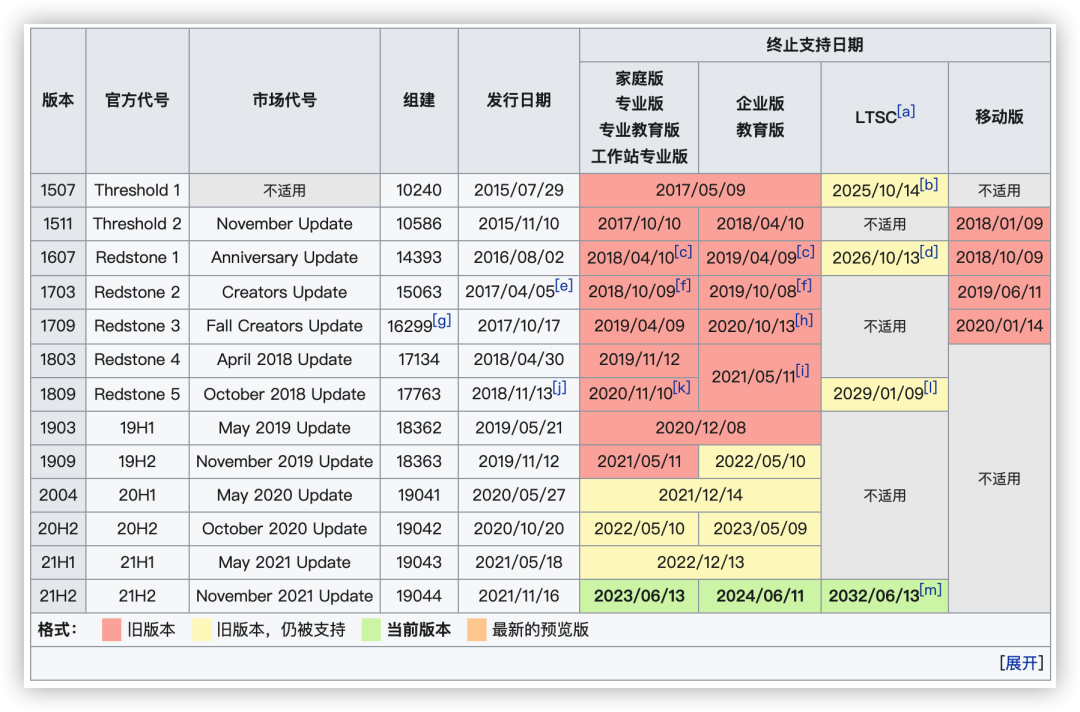Image resolution: width=1080 pixels, height=712 pixels.
Task: Click the May 2020 Update cell
Action: pyautogui.click(x=284, y=495)
